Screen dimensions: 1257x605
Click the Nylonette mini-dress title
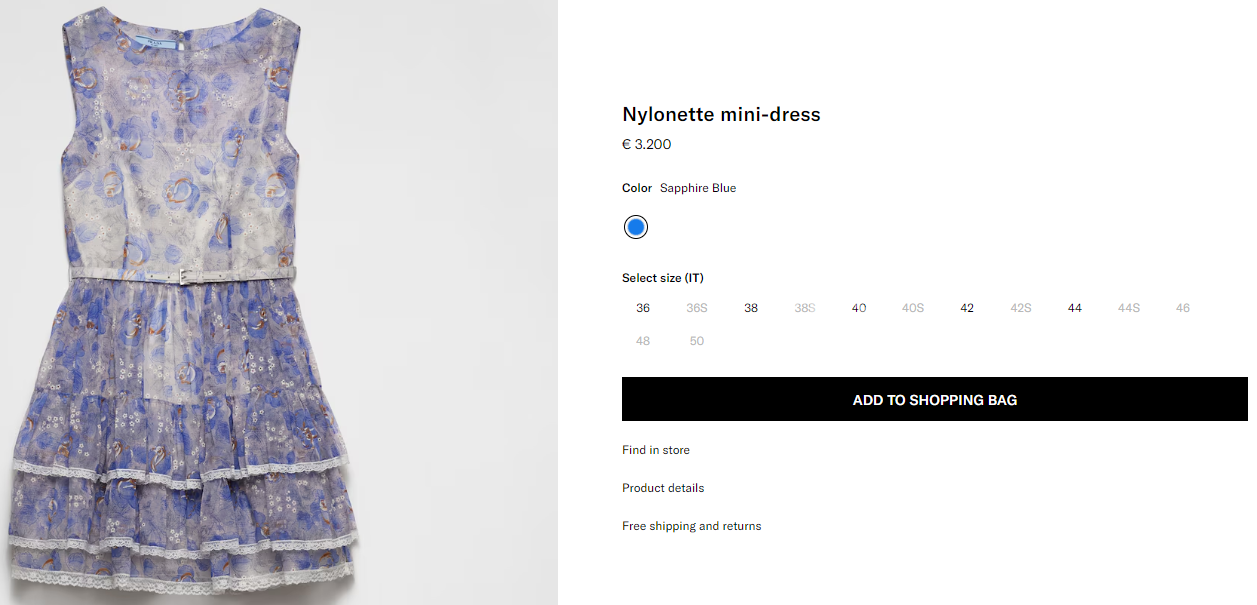coord(721,115)
